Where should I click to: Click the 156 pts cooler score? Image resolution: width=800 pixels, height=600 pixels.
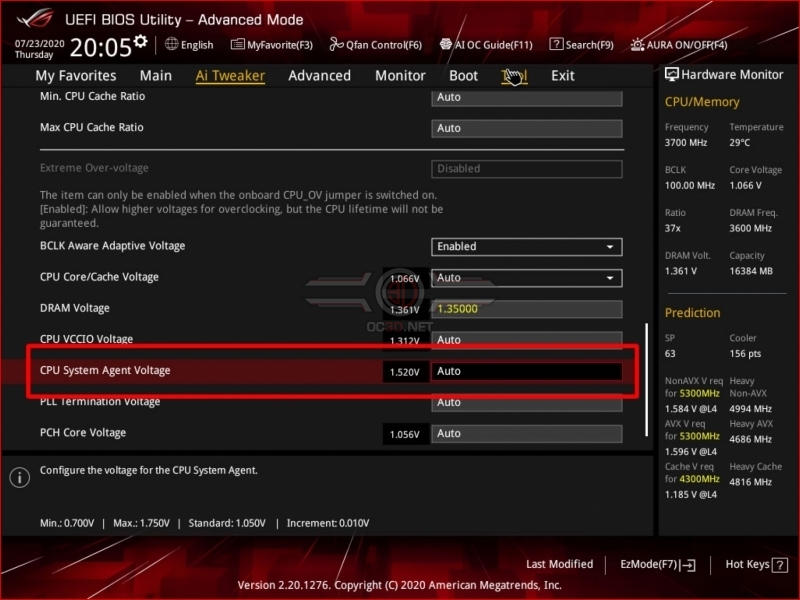[x=745, y=354]
